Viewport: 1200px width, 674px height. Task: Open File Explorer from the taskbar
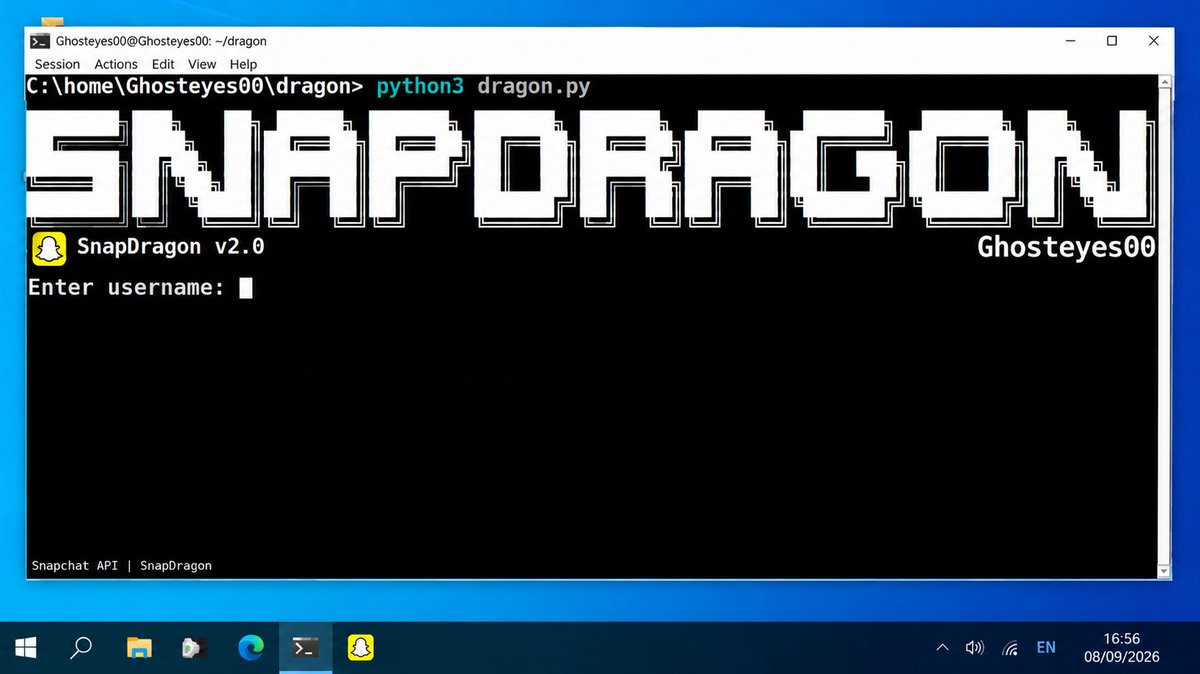pos(139,648)
